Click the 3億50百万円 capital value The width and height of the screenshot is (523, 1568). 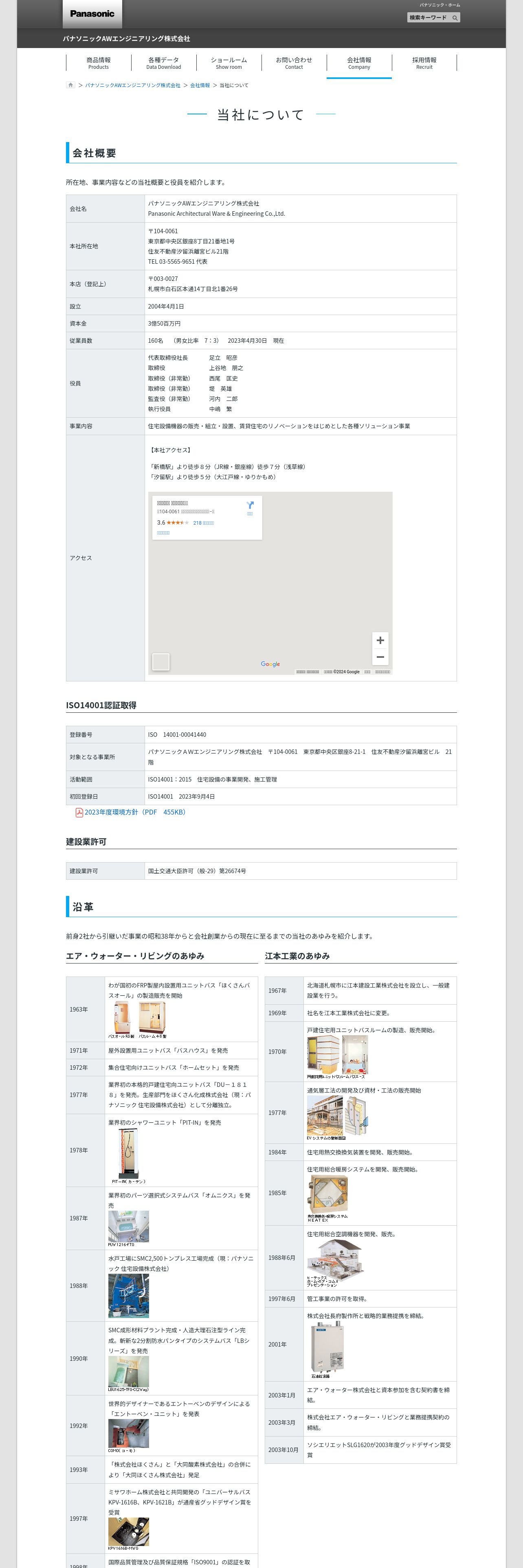tap(165, 323)
